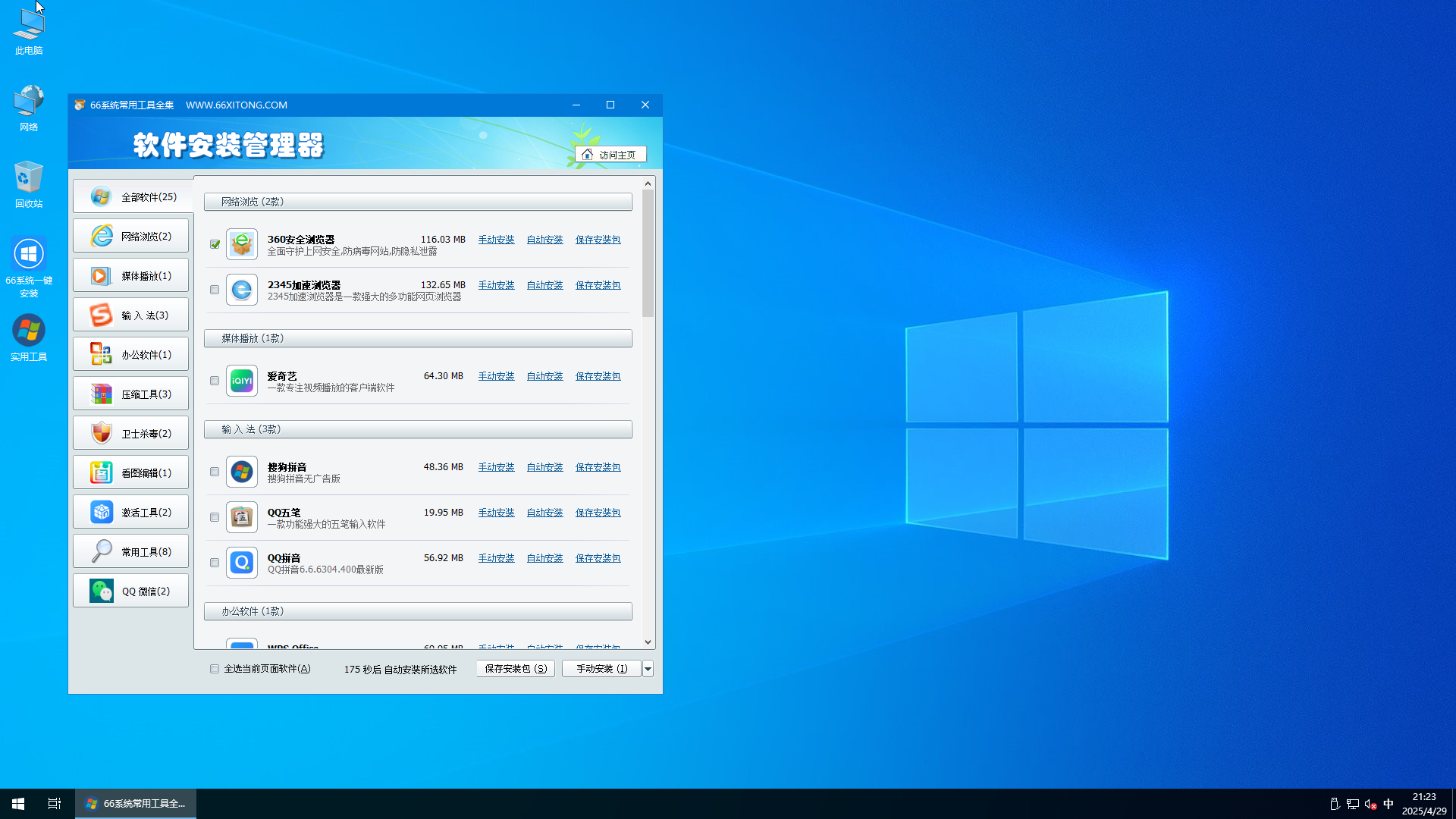Click the 175 秒后 自动安装所选软件 countdown text
Viewport: 1456px width, 819px height.
(x=400, y=670)
